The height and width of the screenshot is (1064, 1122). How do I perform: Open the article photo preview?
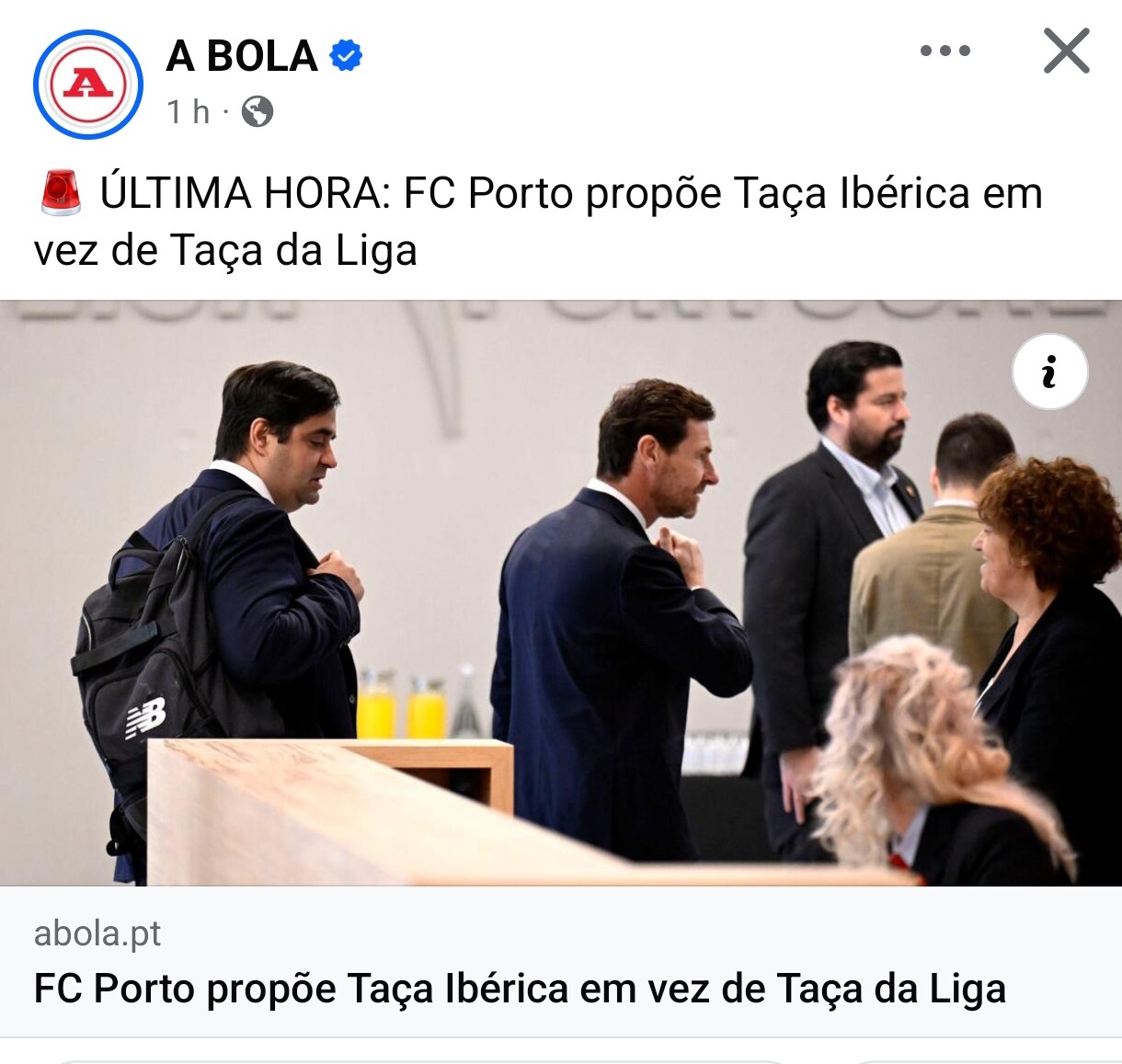(561, 593)
